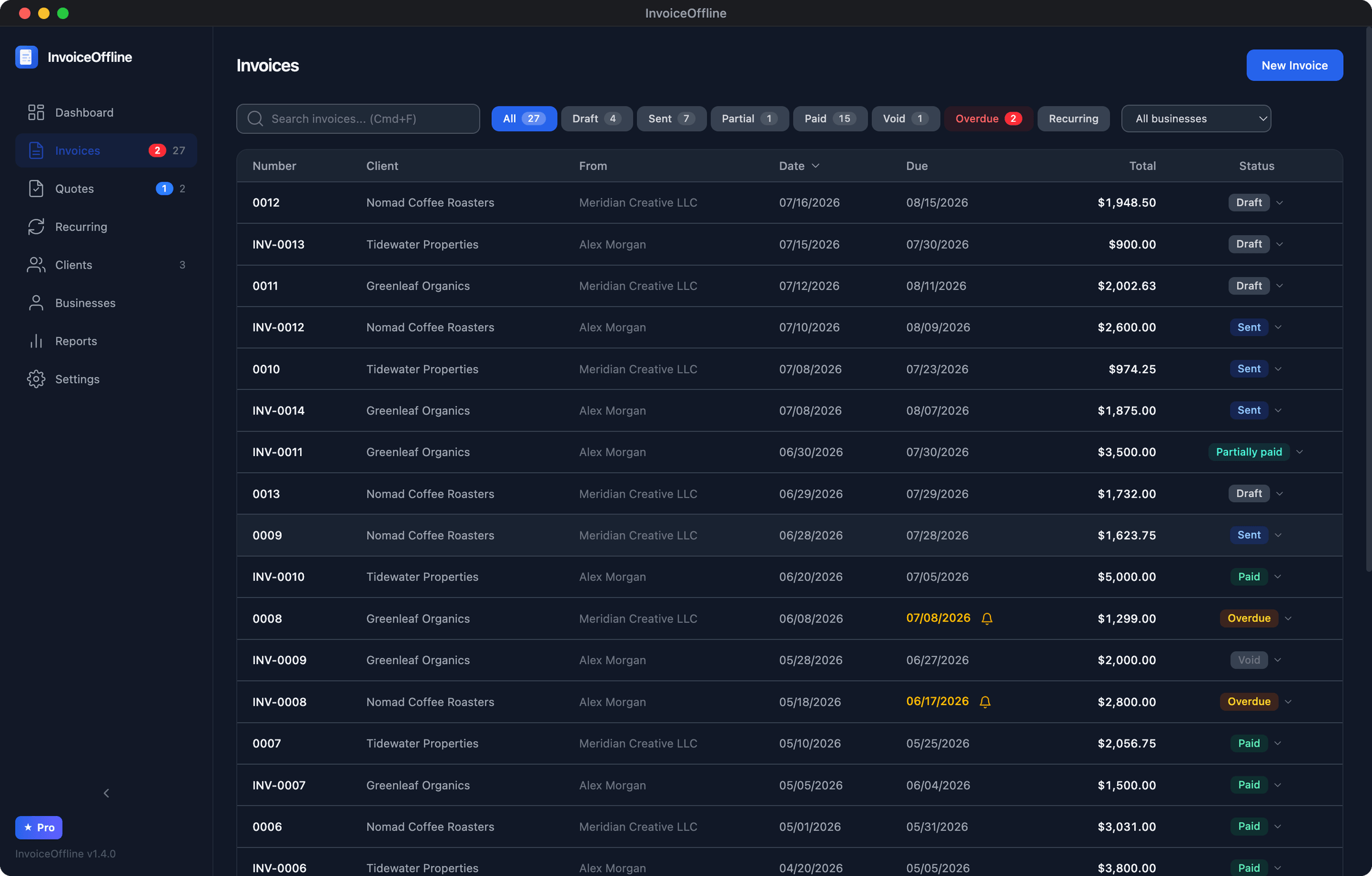
Task: Open Void status dropdown for INV-0009
Action: tap(1278, 660)
